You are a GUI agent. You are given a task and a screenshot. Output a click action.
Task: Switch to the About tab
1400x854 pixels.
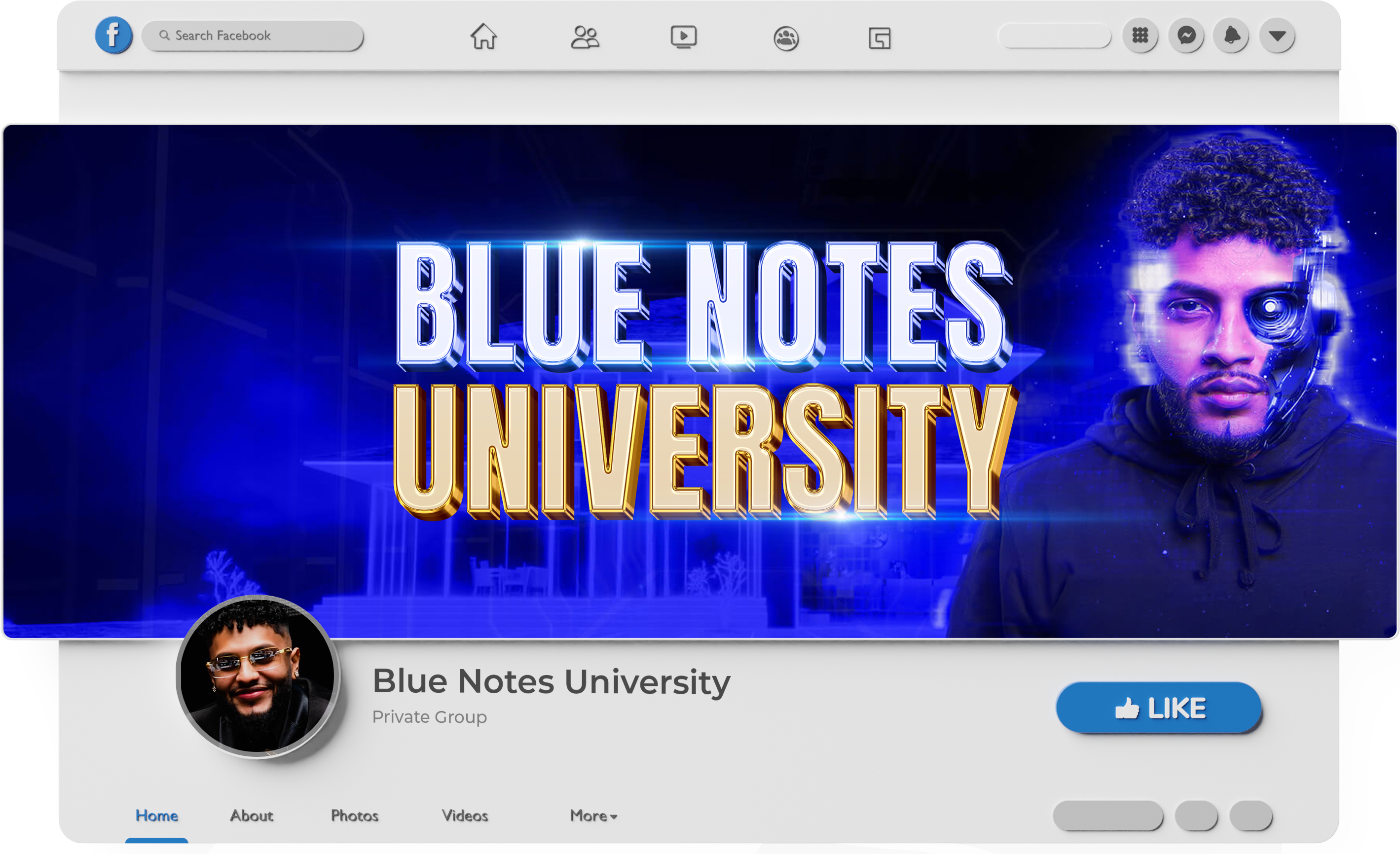tap(252, 816)
